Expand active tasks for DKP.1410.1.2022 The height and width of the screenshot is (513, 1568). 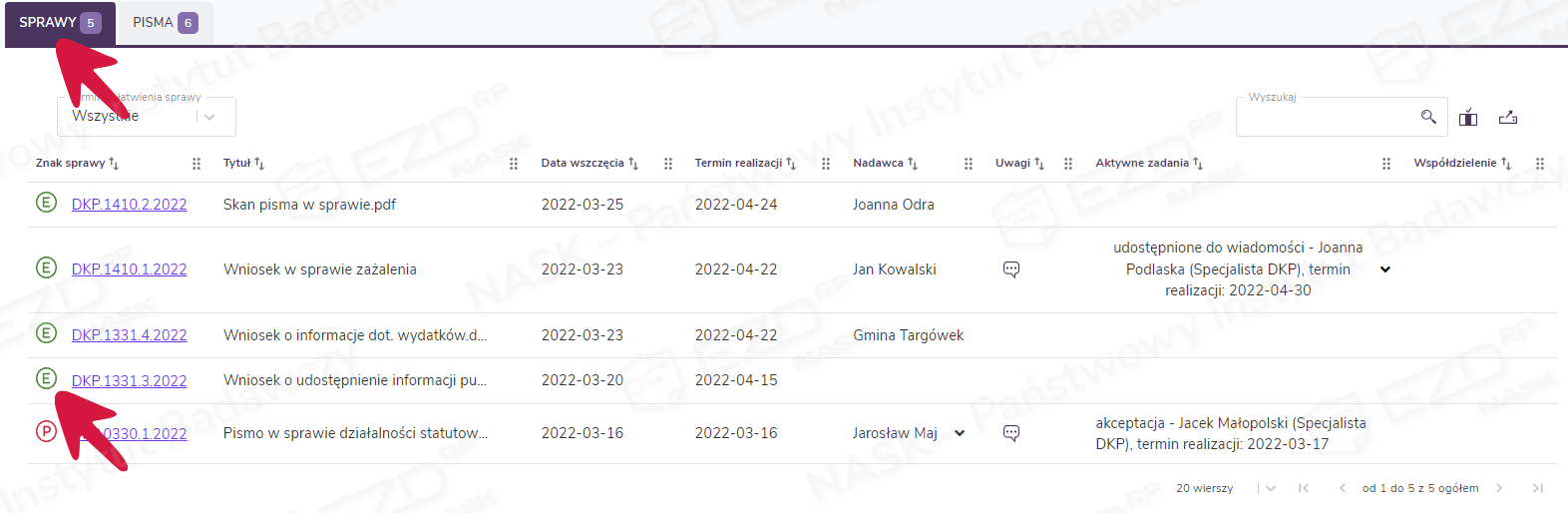click(x=1385, y=269)
